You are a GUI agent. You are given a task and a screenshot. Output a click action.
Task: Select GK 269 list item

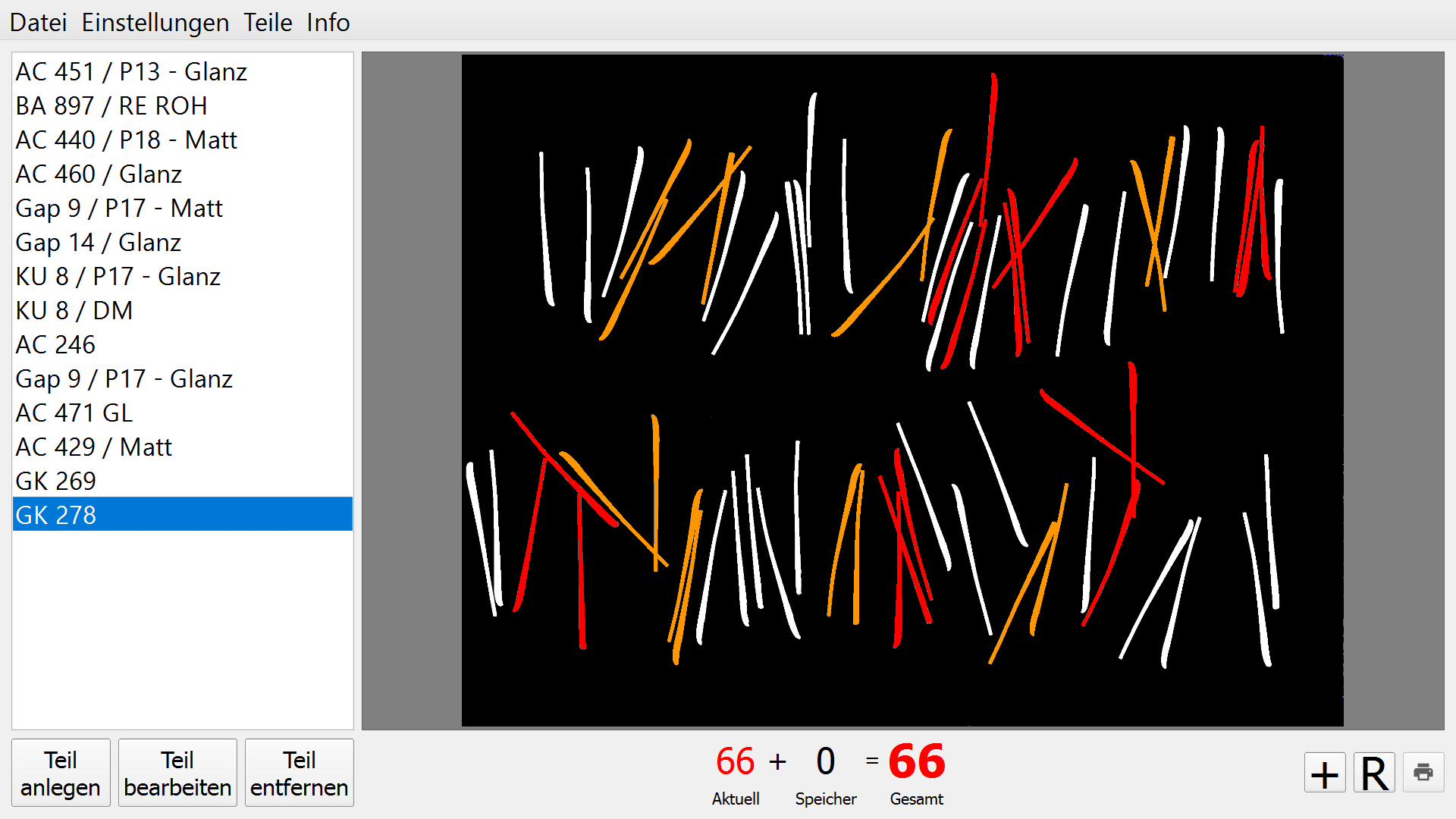pos(183,481)
